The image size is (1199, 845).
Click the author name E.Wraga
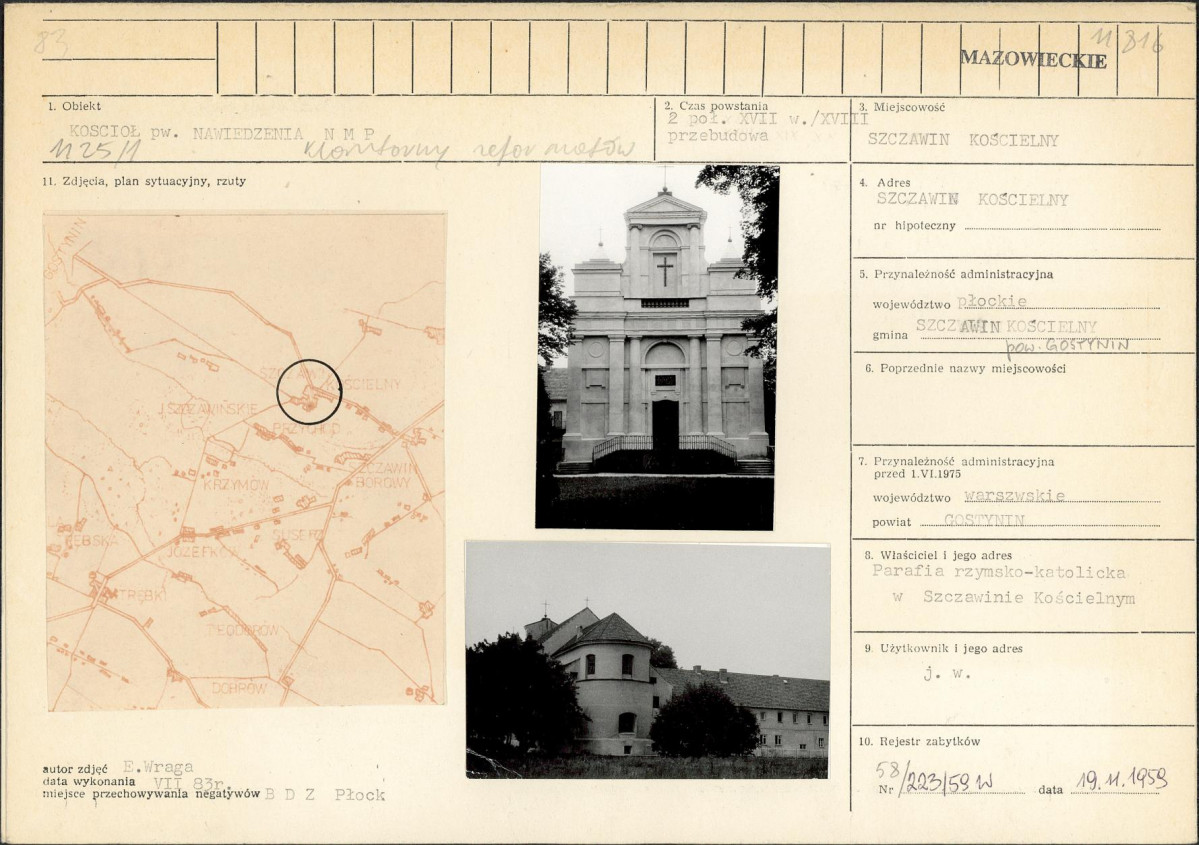pos(158,766)
